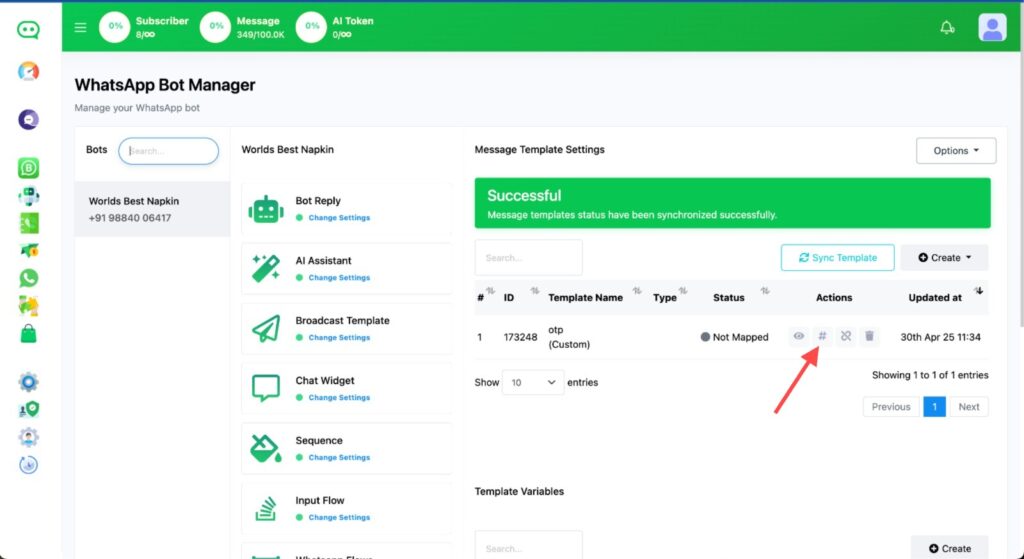Open the green shopping bag sidebar icon

click(28, 334)
